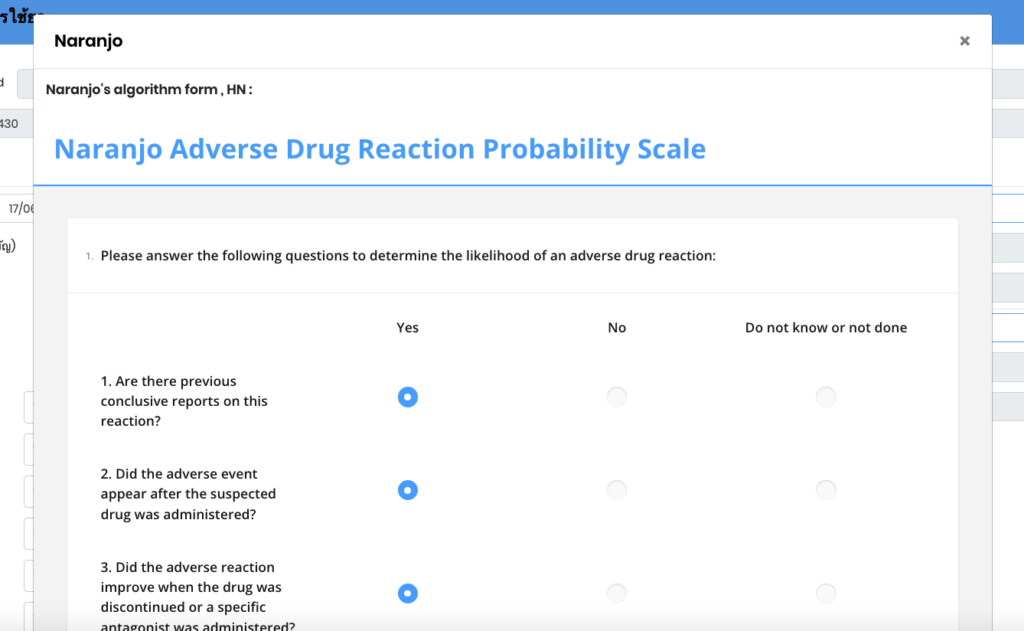Image resolution: width=1024 pixels, height=631 pixels.
Task: Select No for previous conclusive reports question
Action: click(617, 397)
